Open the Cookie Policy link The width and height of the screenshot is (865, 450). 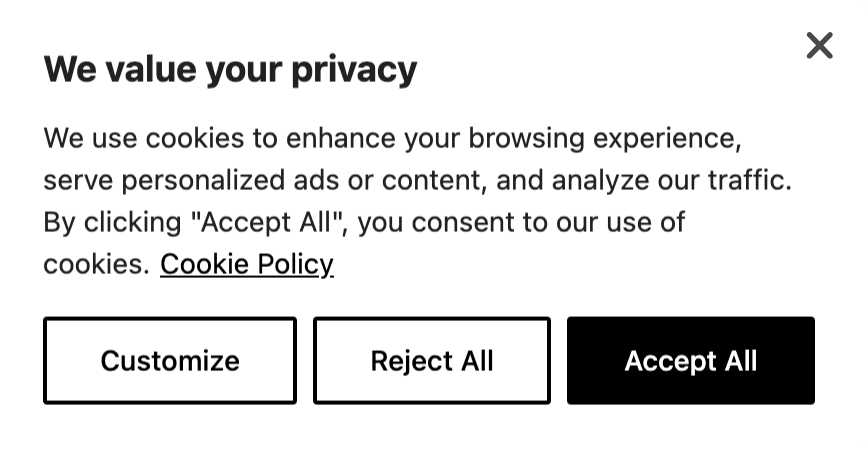(x=246, y=264)
